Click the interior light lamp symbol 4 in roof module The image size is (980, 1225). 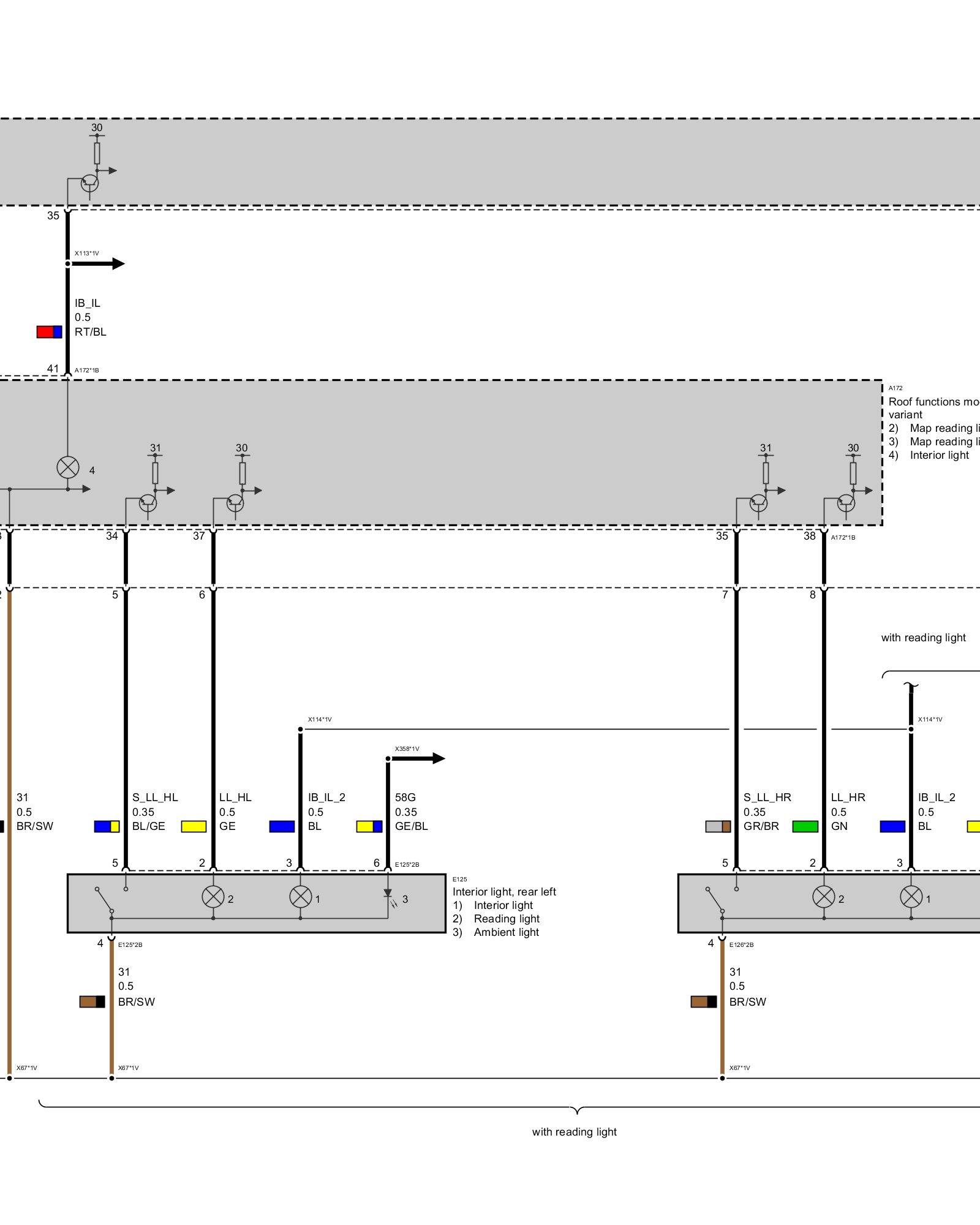(x=67, y=467)
